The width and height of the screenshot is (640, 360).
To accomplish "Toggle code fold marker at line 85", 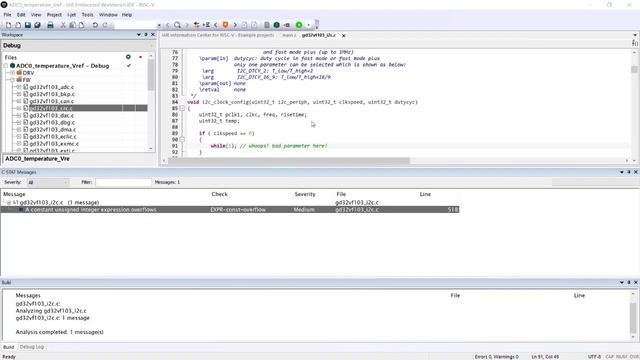I will point(182,109).
